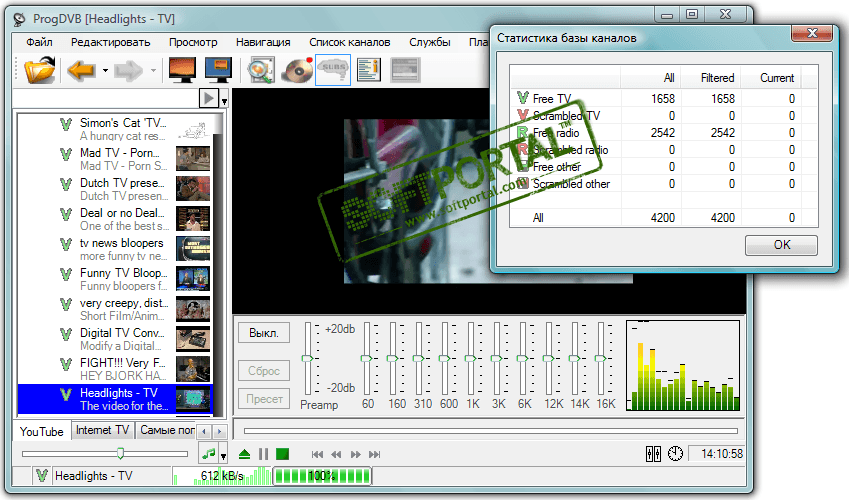Click the 1K equalizer band slider
This screenshot has width=849, height=500.
(x=471, y=359)
